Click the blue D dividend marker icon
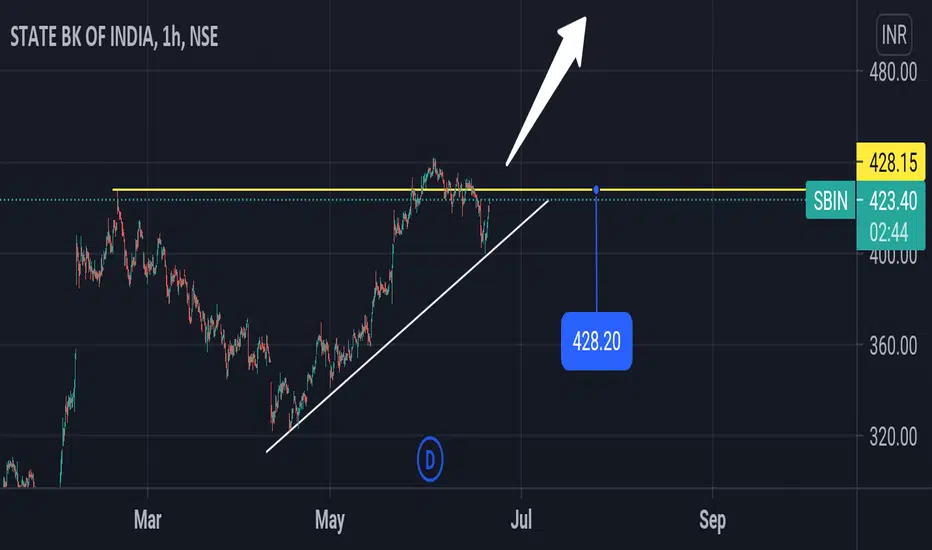The width and height of the screenshot is (932, 550). point(430,459)
